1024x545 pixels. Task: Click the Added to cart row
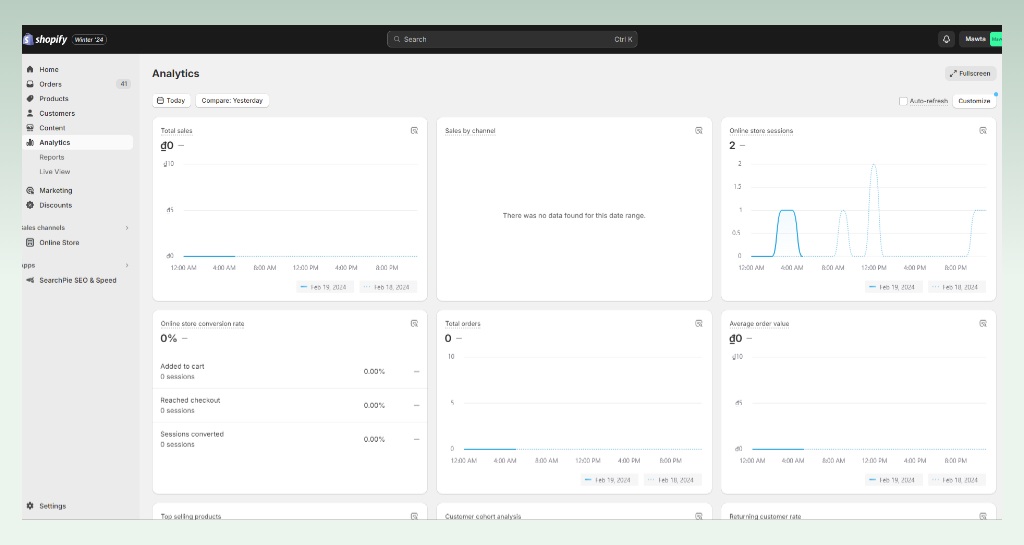[x=290, y=371]
